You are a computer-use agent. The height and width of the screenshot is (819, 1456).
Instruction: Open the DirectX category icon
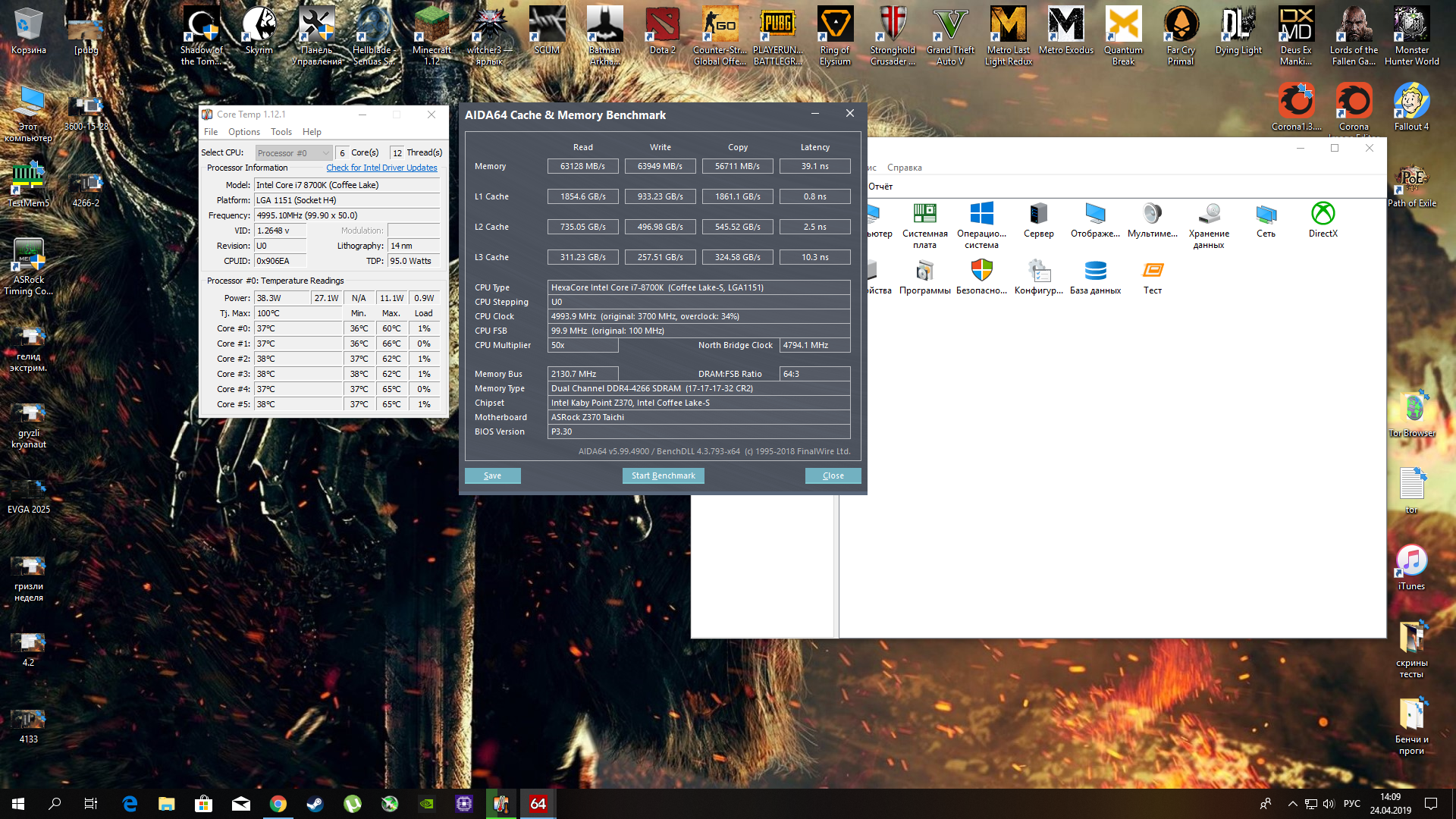tap(1323, 214)
